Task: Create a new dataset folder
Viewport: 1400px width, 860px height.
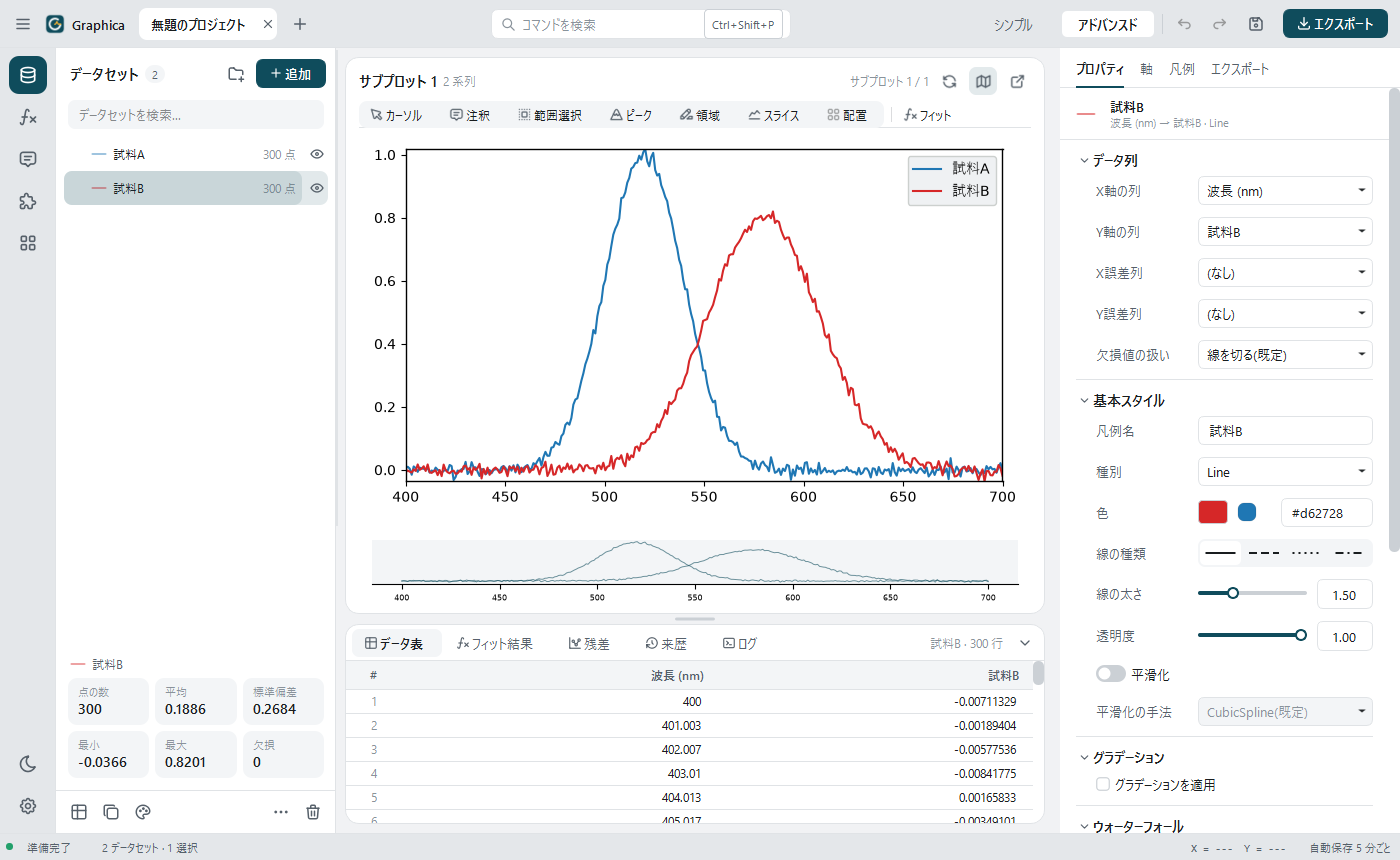Action: pos(236,74)
